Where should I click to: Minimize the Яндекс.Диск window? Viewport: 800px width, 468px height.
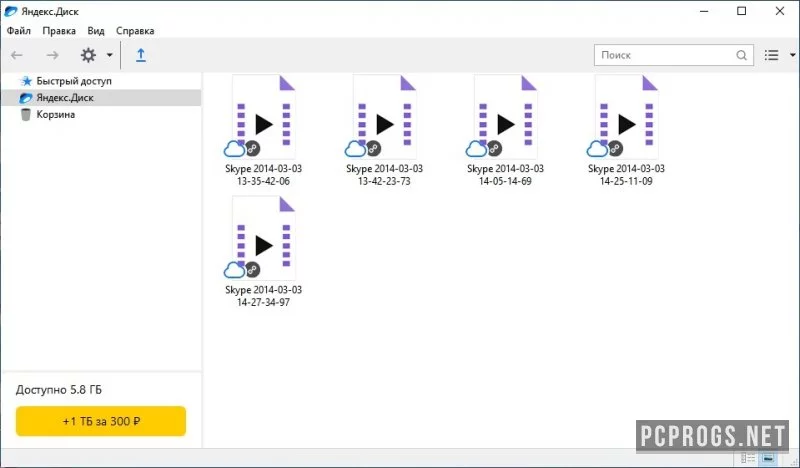704,11
